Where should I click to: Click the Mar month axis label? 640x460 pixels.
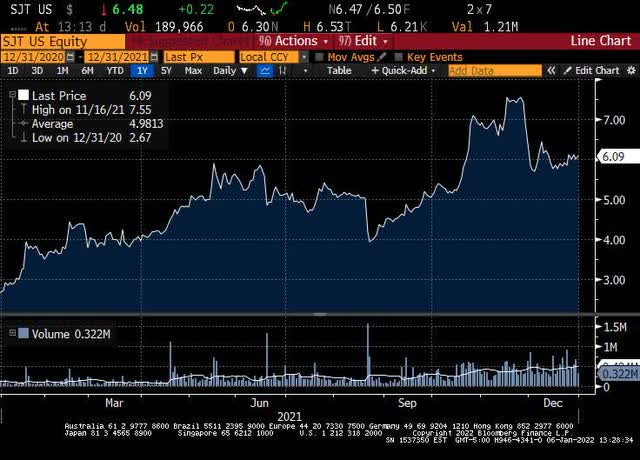[114, 403]
